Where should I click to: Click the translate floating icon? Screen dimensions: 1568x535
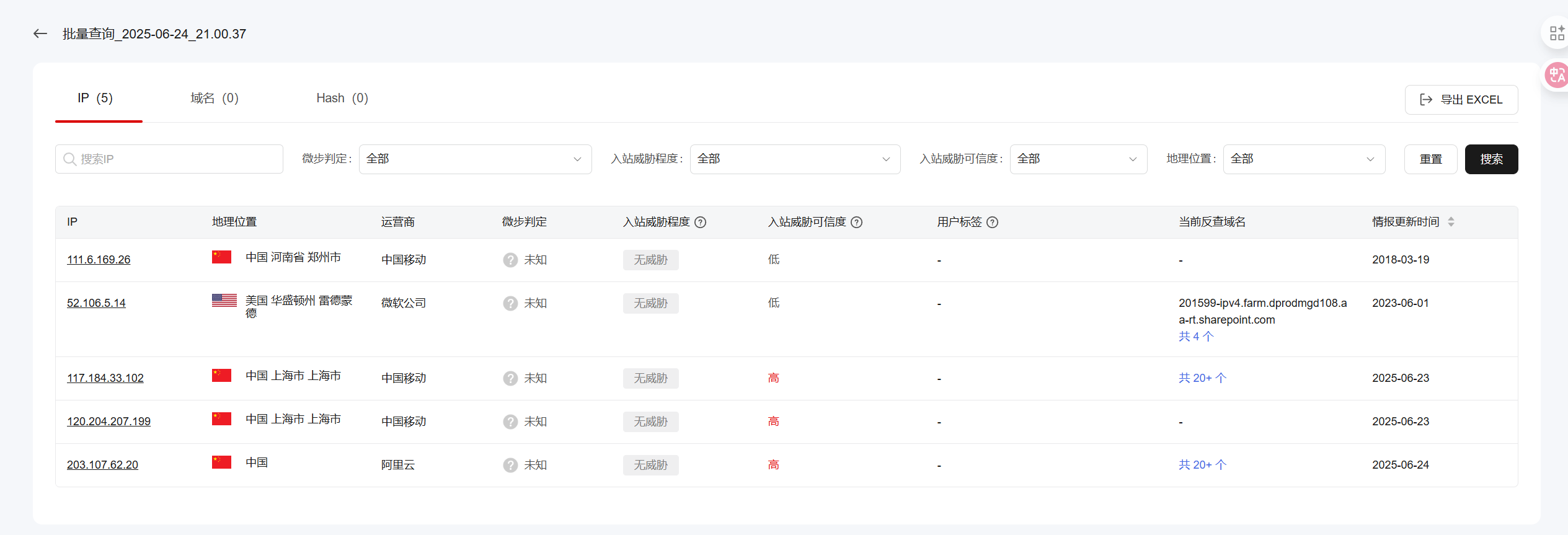[1556, 76]
